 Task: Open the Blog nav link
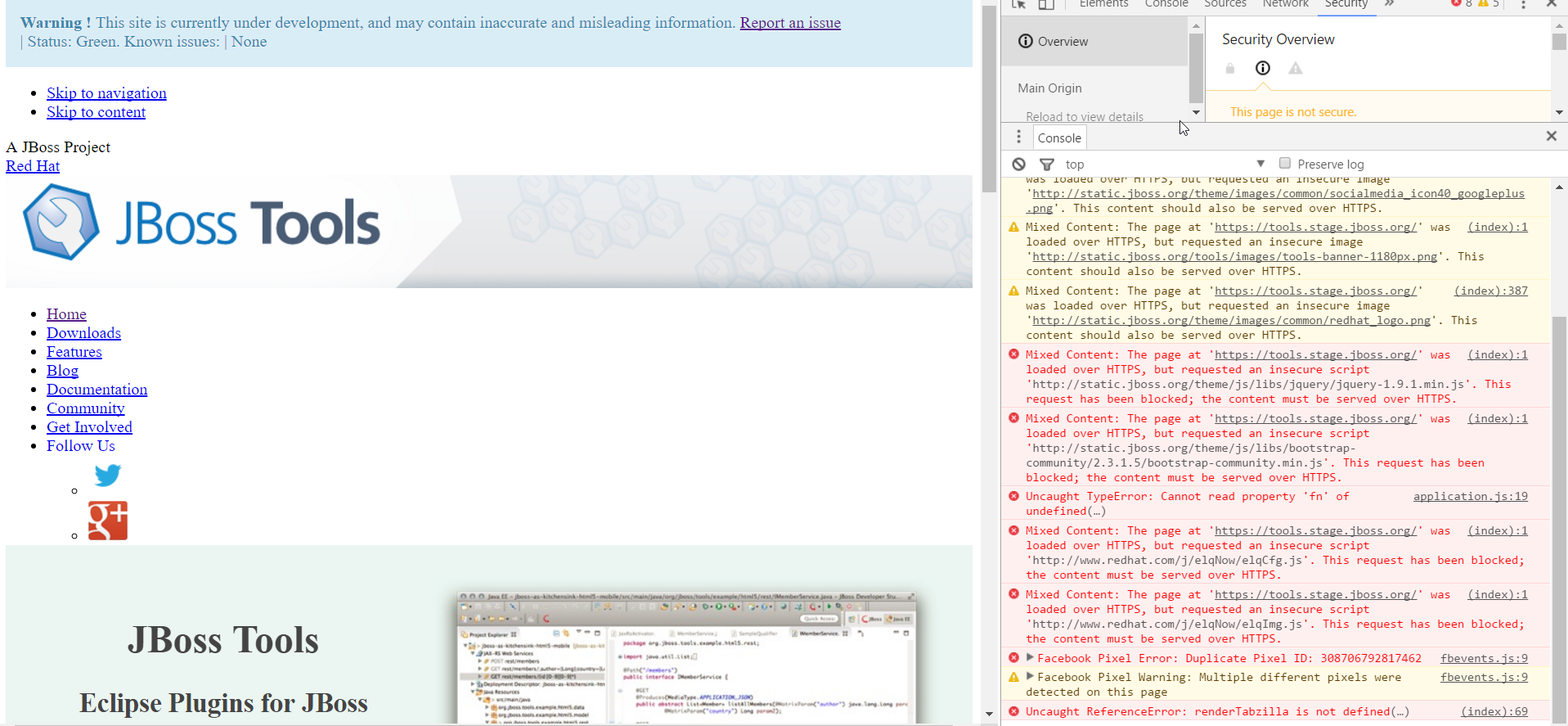62,371
